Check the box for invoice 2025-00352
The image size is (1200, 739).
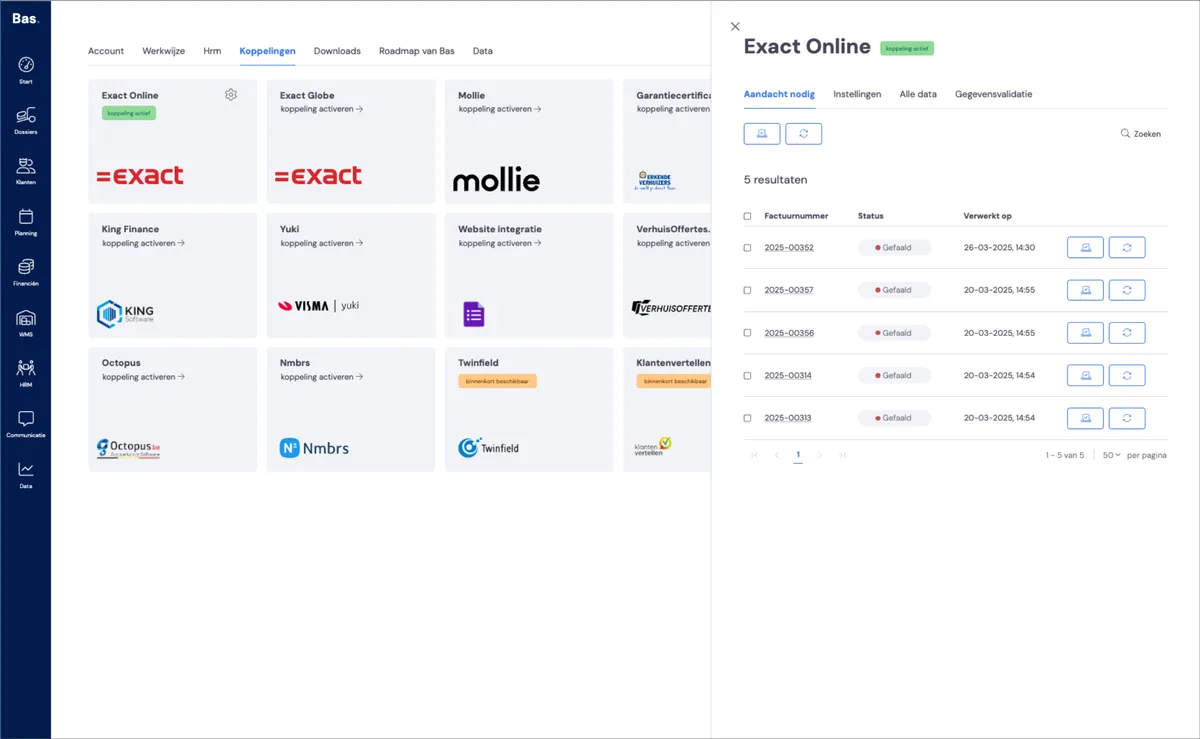(747, 248)
